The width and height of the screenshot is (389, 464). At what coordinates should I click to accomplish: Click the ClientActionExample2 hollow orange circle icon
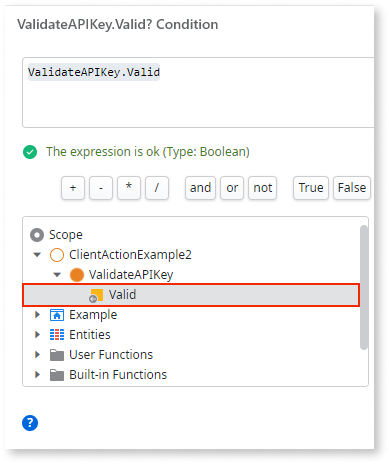pyautogui.click(x=57, y=255)
